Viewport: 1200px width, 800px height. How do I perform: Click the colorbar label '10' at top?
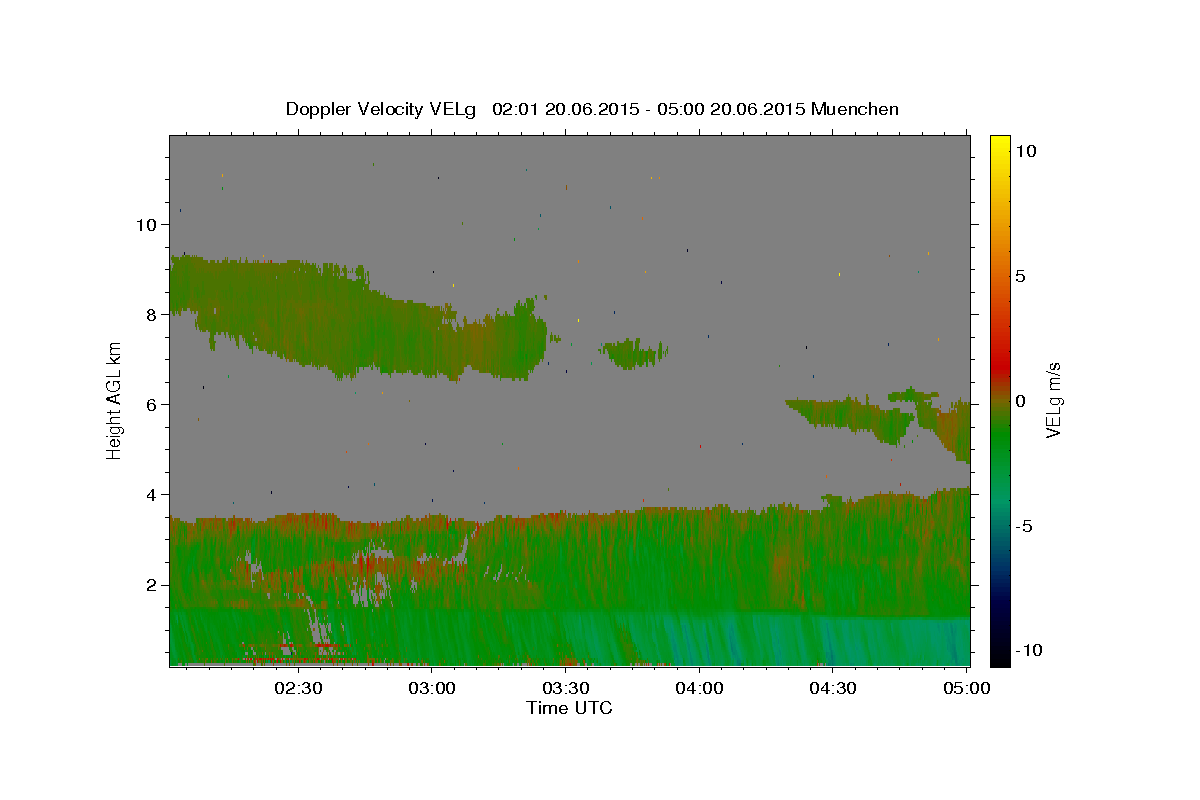coord(1026,151)
